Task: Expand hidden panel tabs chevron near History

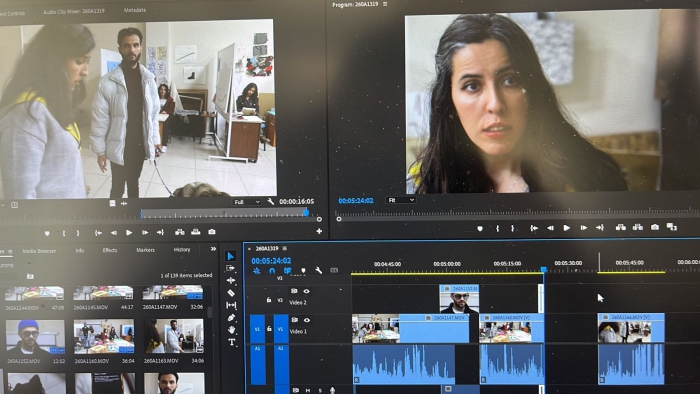Action: click(x=213, y=249)
